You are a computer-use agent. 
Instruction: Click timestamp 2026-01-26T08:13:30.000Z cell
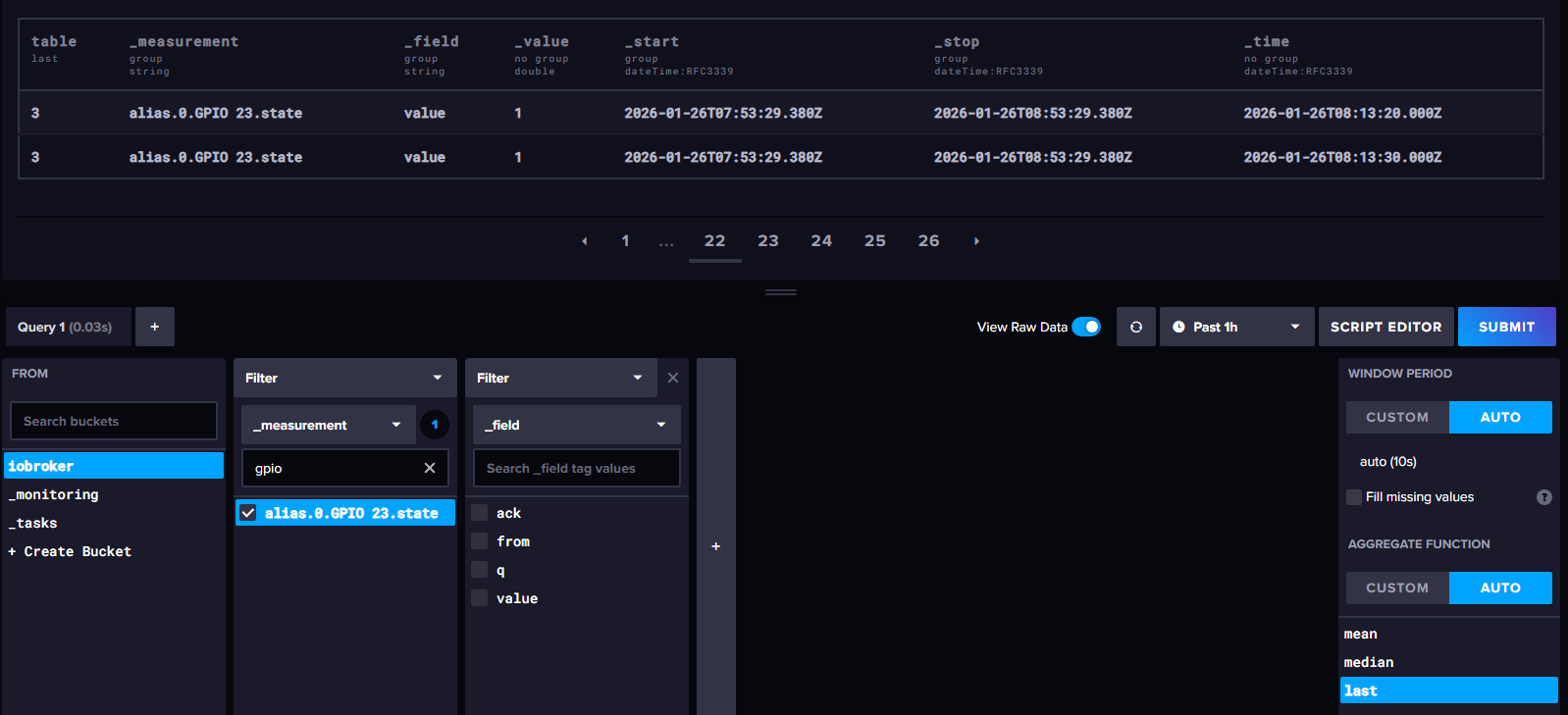[x=1343, y=157]
